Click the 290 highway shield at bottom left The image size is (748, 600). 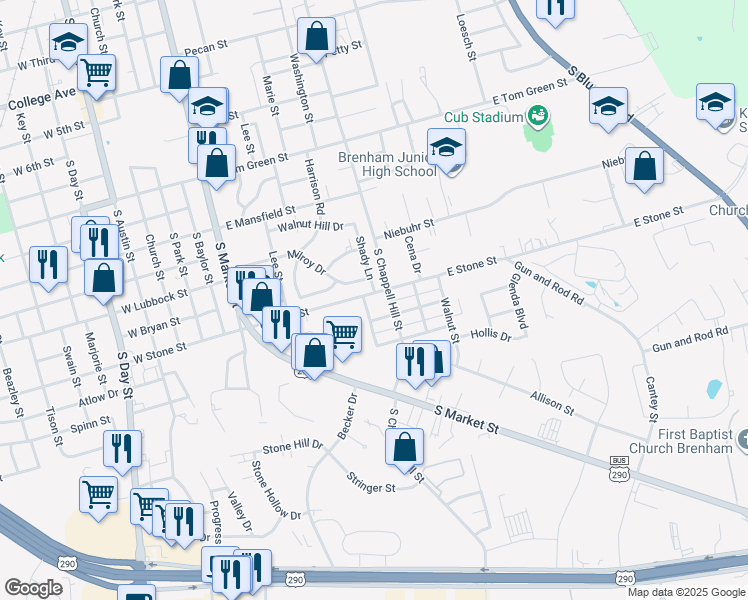click(67, 564)
